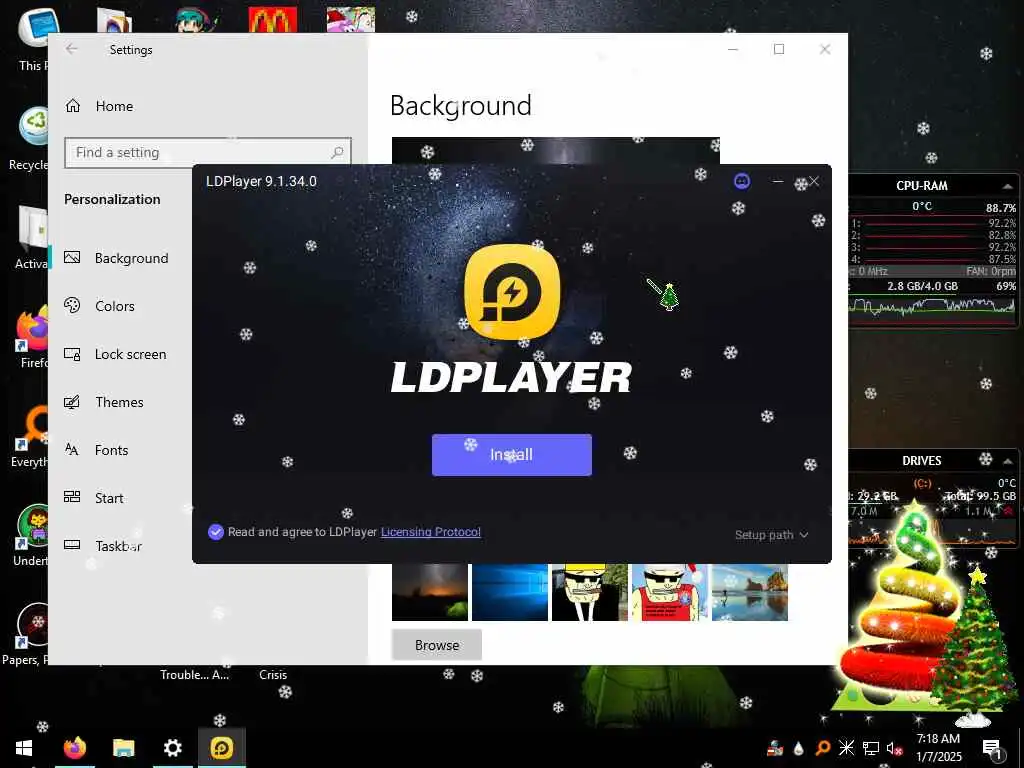The width and height of the screenshot is (1024, 768).
Task: Choose the beach rocks wallpaper thumbnail
Action: click(x=750, y=592)
